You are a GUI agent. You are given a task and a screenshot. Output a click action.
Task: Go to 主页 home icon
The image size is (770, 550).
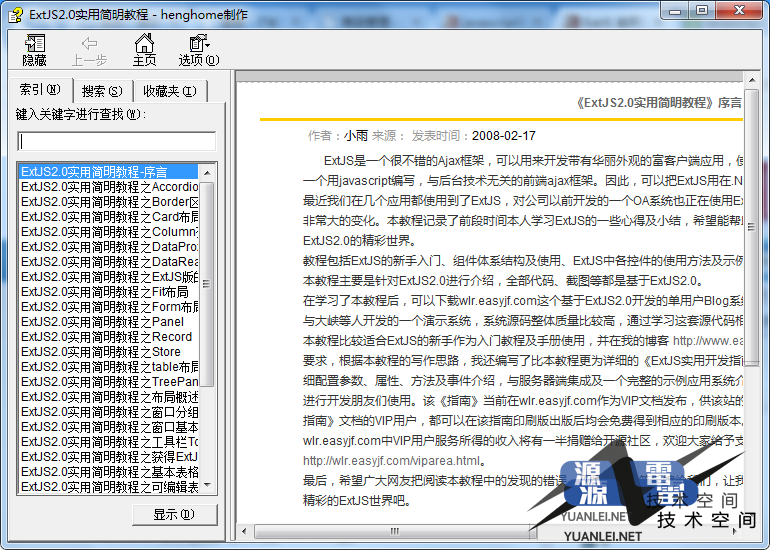144,50
